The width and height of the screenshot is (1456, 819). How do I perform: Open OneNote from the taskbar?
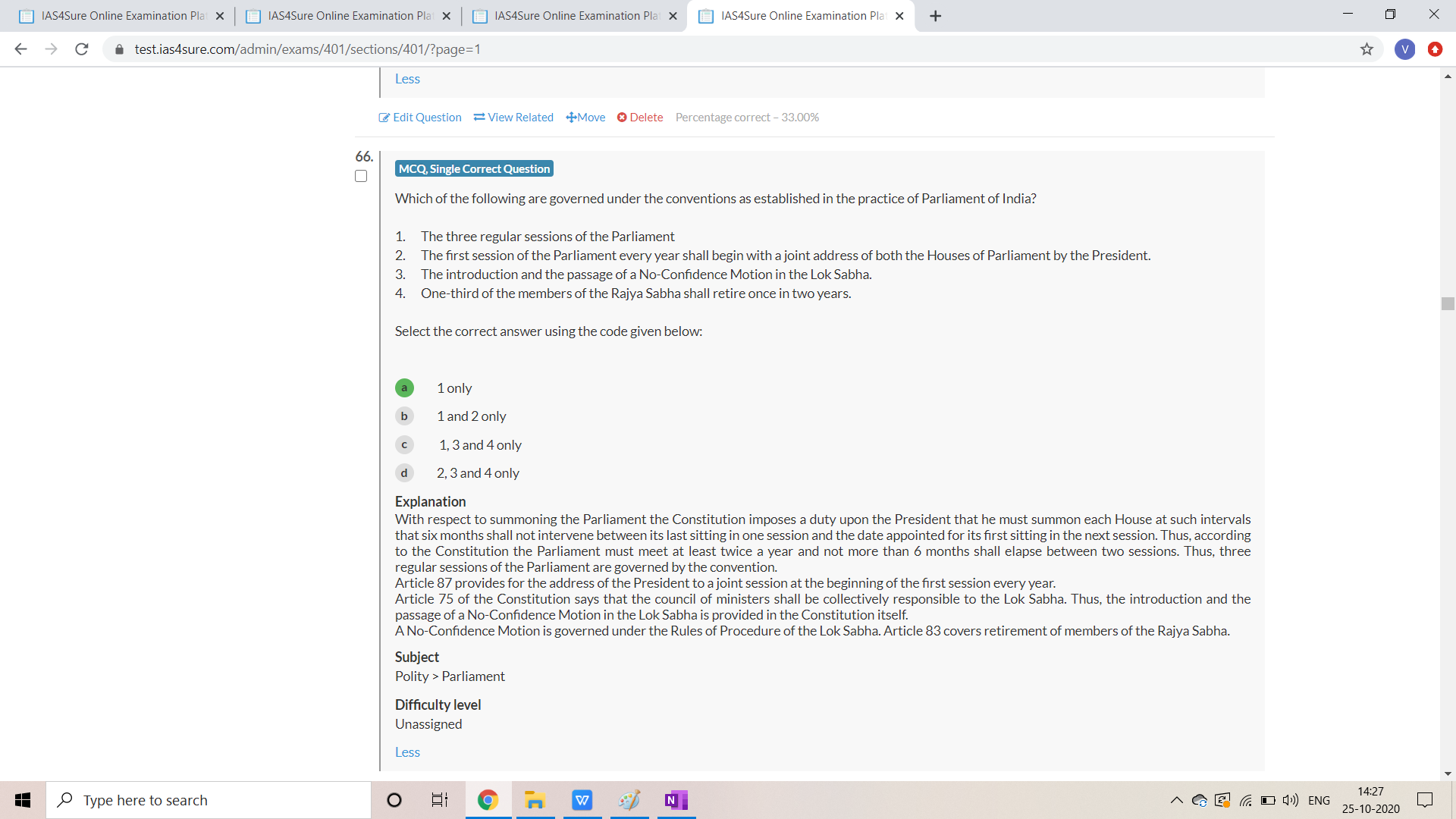[675, 800]
